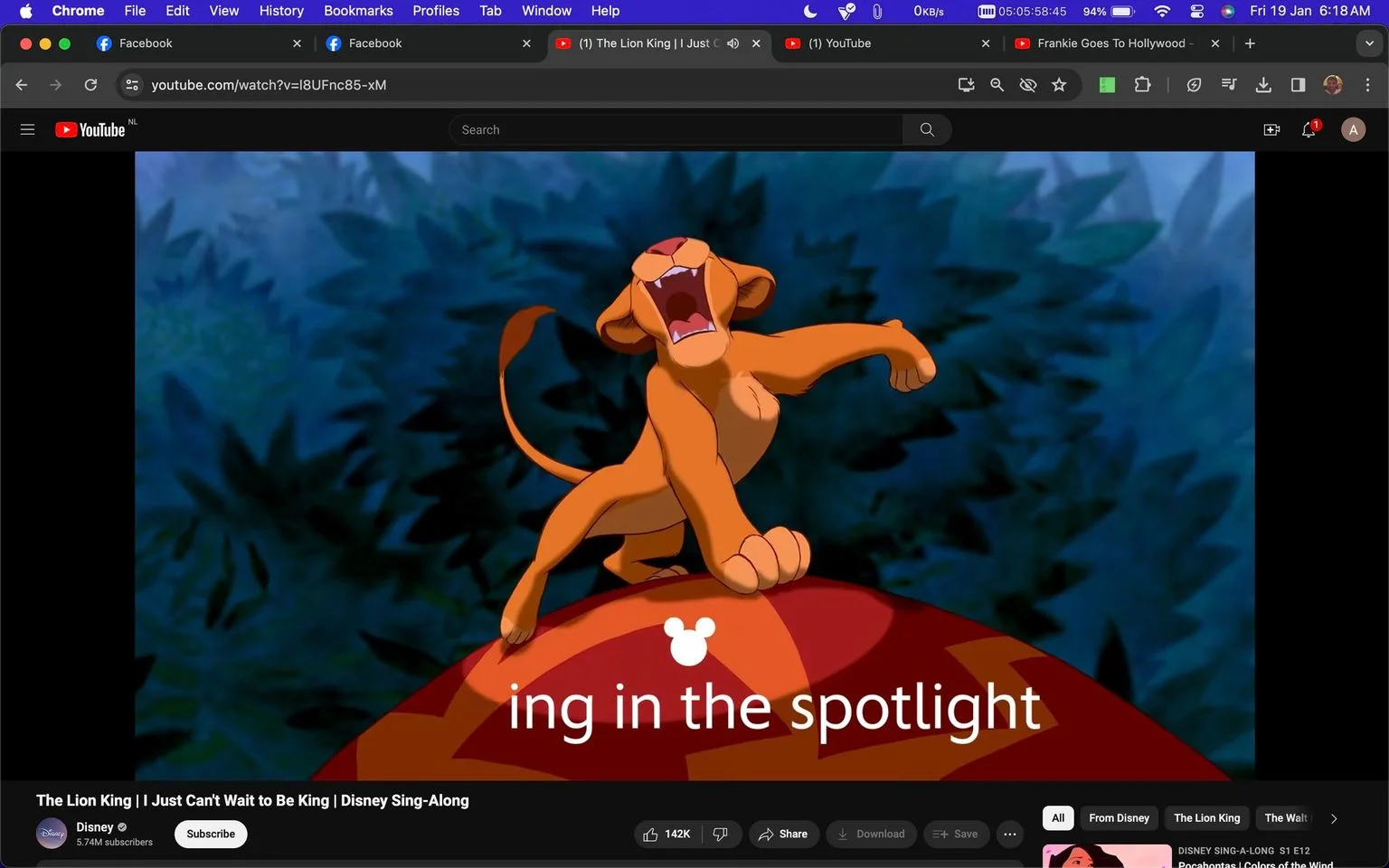Screen dimensions: 1389x868
Task: Open the YouTube guide hamburger menu
Action: [27, 129]
